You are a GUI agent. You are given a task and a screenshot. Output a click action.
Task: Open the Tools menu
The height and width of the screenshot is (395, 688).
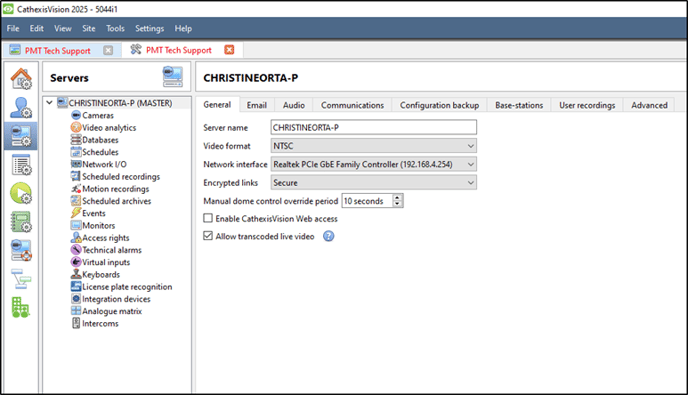pyautogui.click(x=115, y=29)
